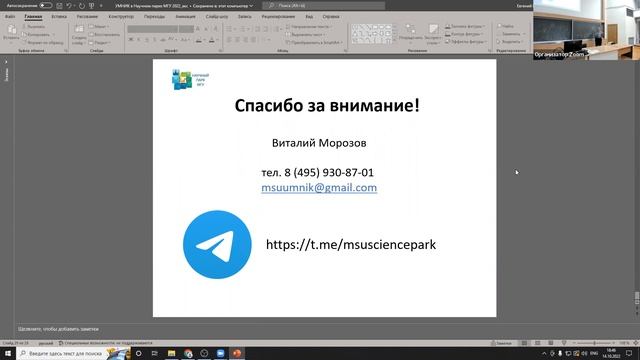Toggle the AutoSave switch off
This screenshot has width=640, height=360.
tap(45, 6)
